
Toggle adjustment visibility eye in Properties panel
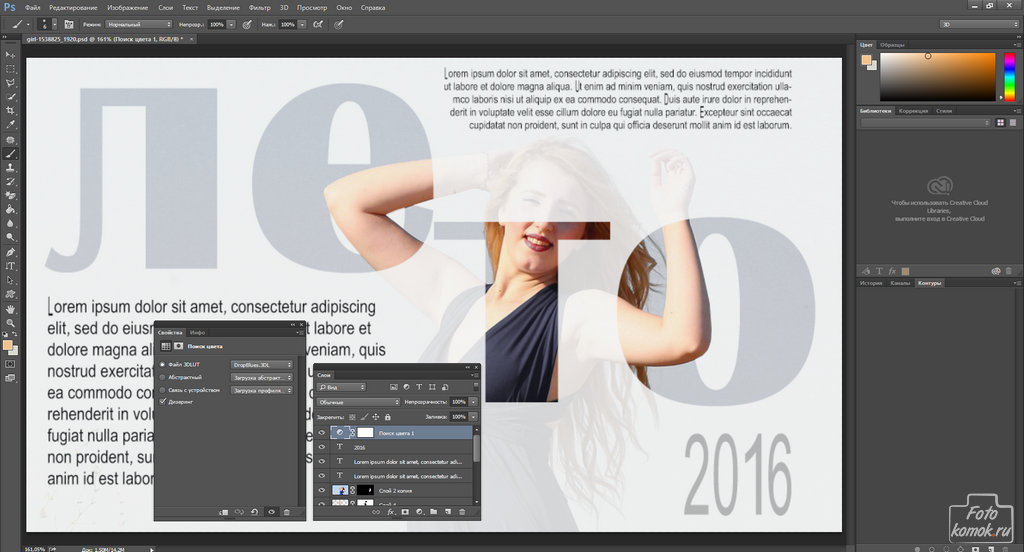271,512
